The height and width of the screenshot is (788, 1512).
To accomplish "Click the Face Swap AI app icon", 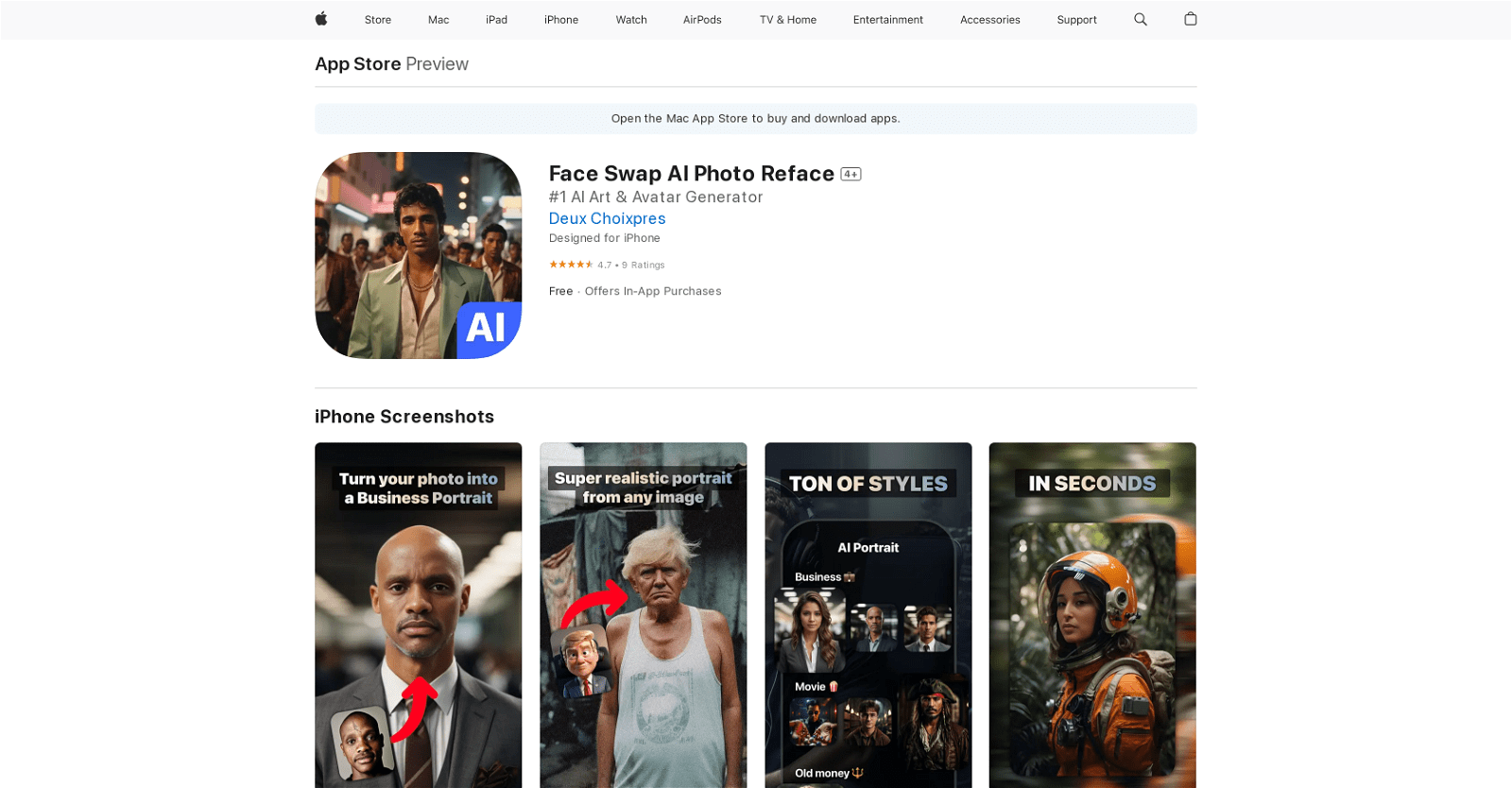I will point(418,255).
